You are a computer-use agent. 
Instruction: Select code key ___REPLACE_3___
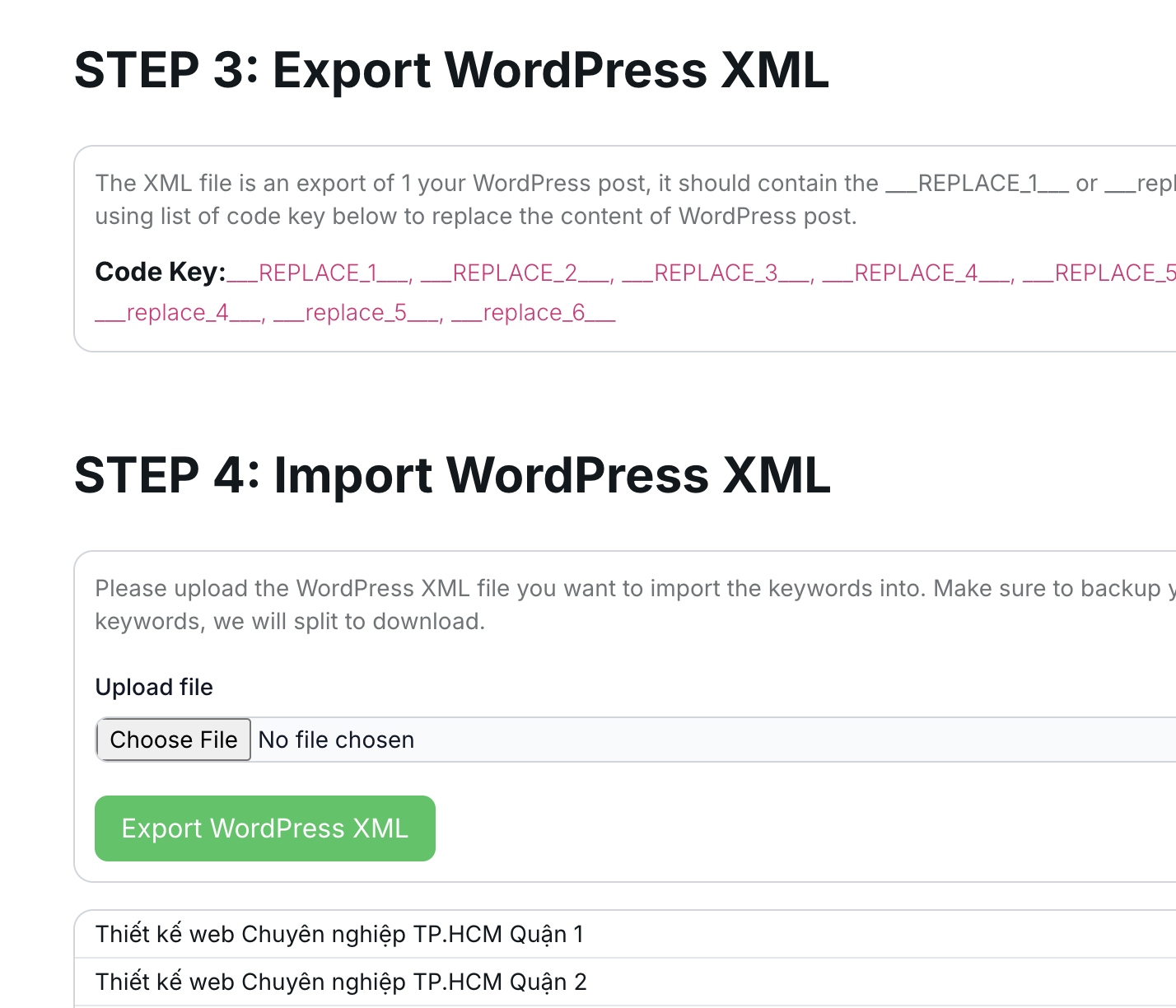(x=716, y=273)
